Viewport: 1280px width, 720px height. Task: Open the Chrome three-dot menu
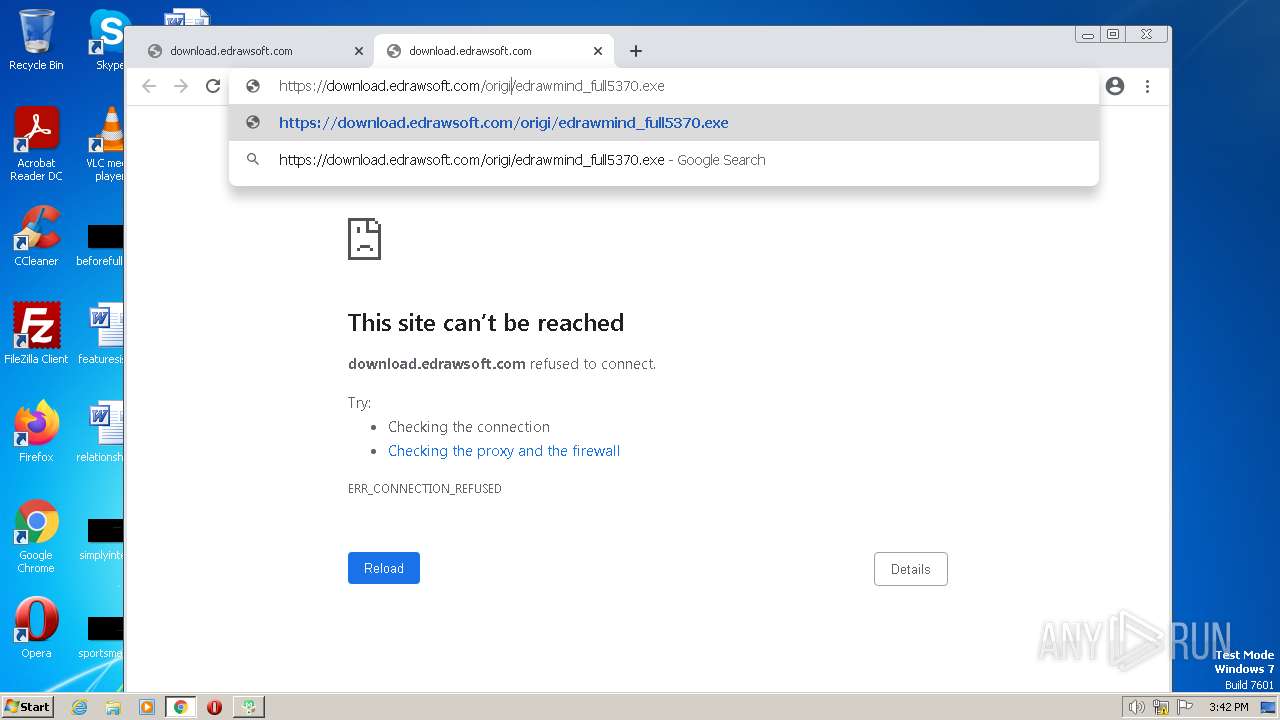point(1147,86)
